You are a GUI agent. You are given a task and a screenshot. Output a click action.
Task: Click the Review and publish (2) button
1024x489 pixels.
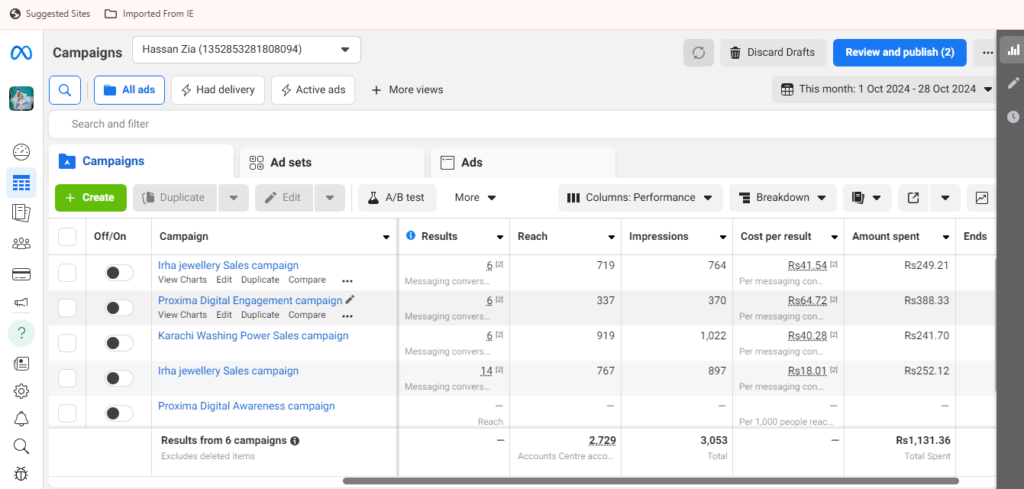coord(899,52)
